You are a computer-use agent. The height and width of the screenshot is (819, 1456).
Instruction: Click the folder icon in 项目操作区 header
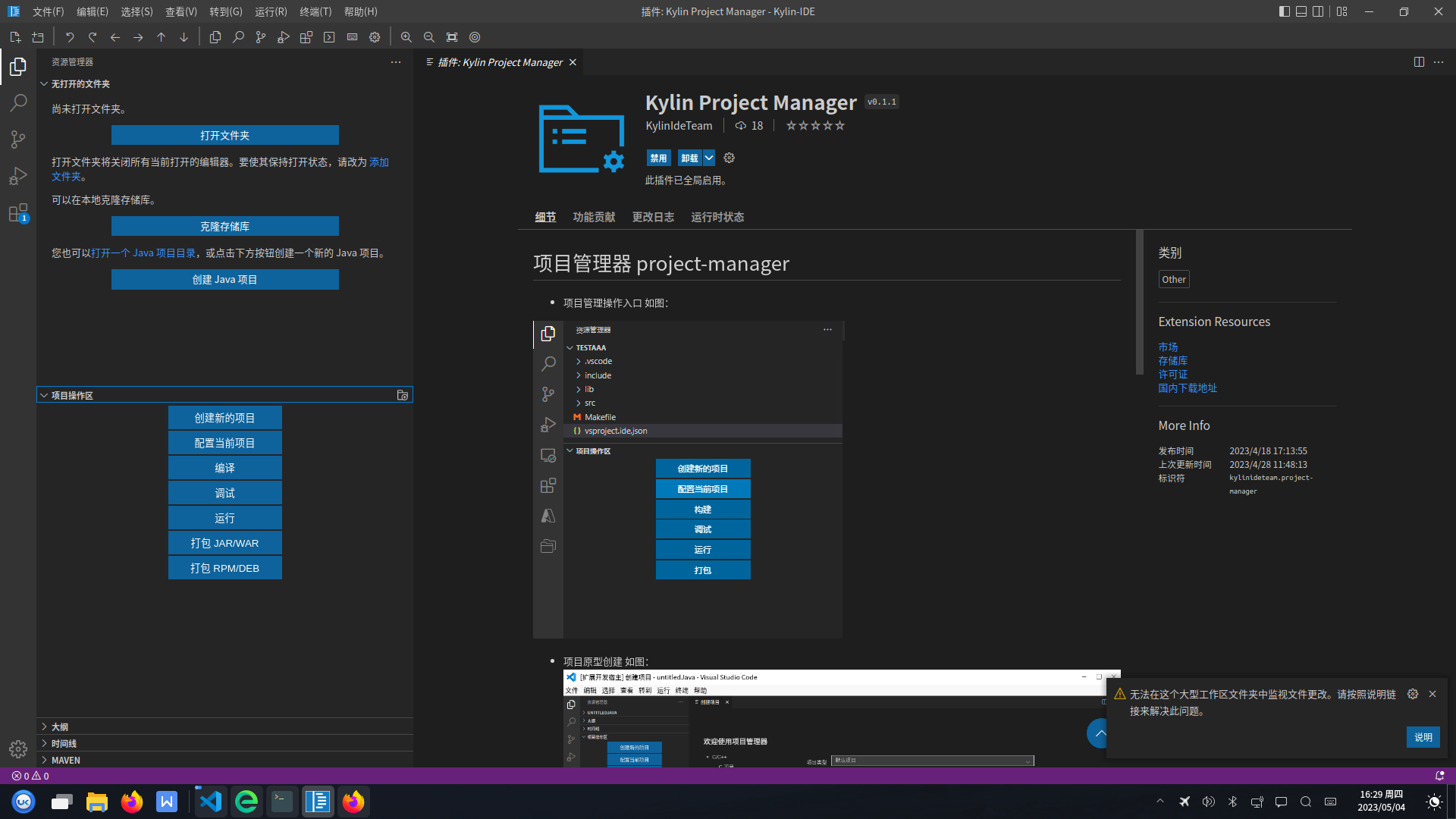tap(403, 395)
